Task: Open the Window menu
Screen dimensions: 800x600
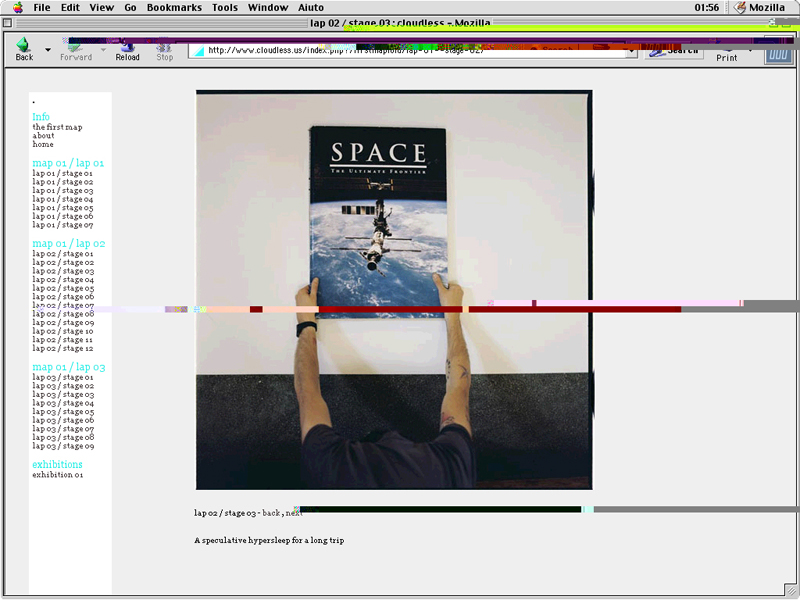Action: tap(268, 7)
